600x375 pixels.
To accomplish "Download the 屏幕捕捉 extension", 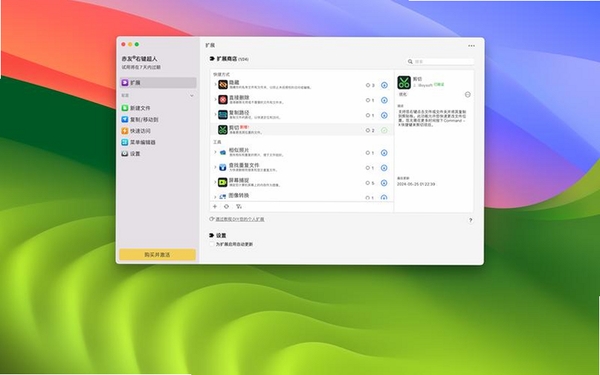I will point(384,183).
